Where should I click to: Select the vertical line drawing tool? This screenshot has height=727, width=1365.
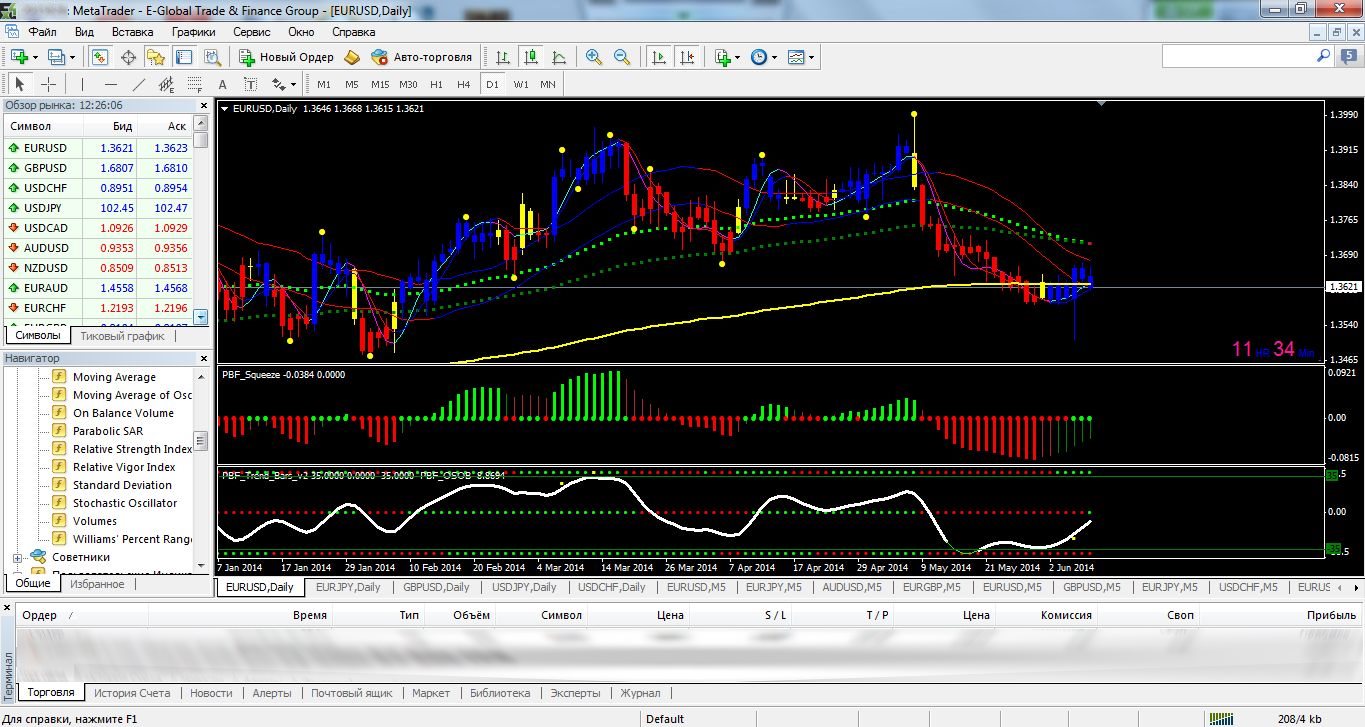83,84
